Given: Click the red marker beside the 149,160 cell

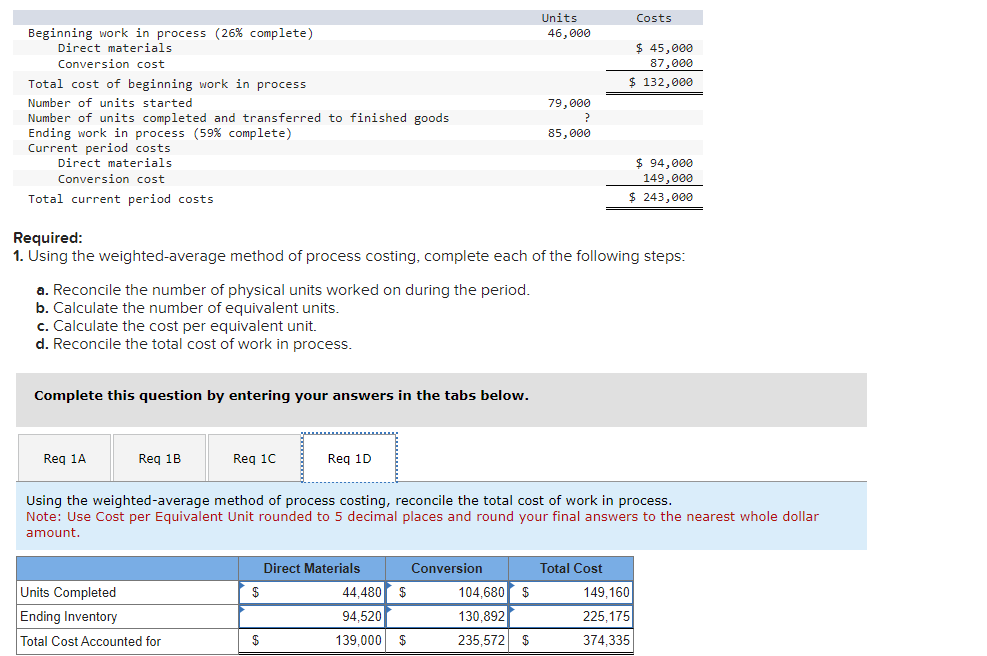Looking at the screenshot, I should (x=512, y=584).
